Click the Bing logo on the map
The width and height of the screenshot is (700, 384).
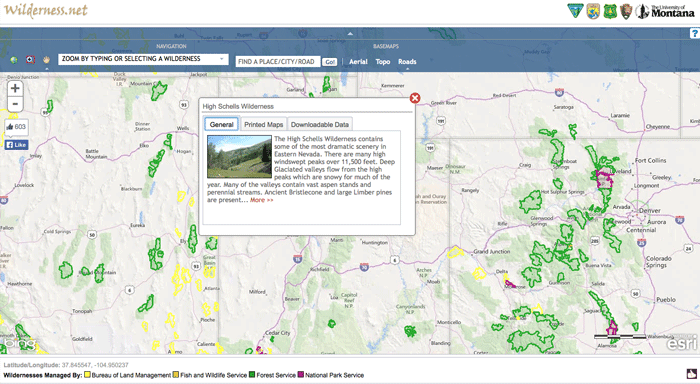(x=19, y=343)
